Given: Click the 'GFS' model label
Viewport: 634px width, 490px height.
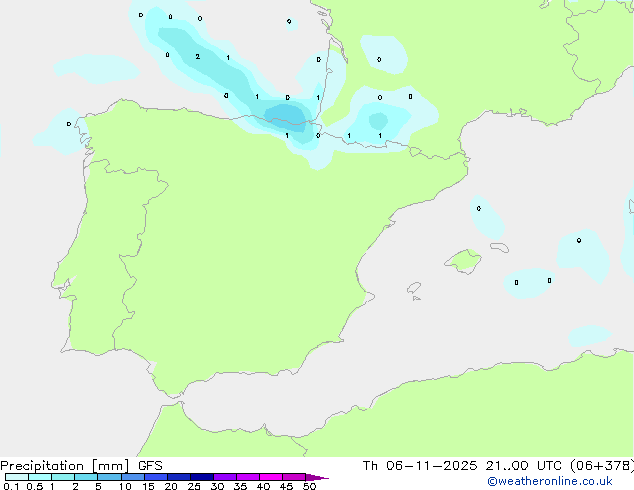Looking at the screenshot, I should pyautogui.click(x=150, y=466).
